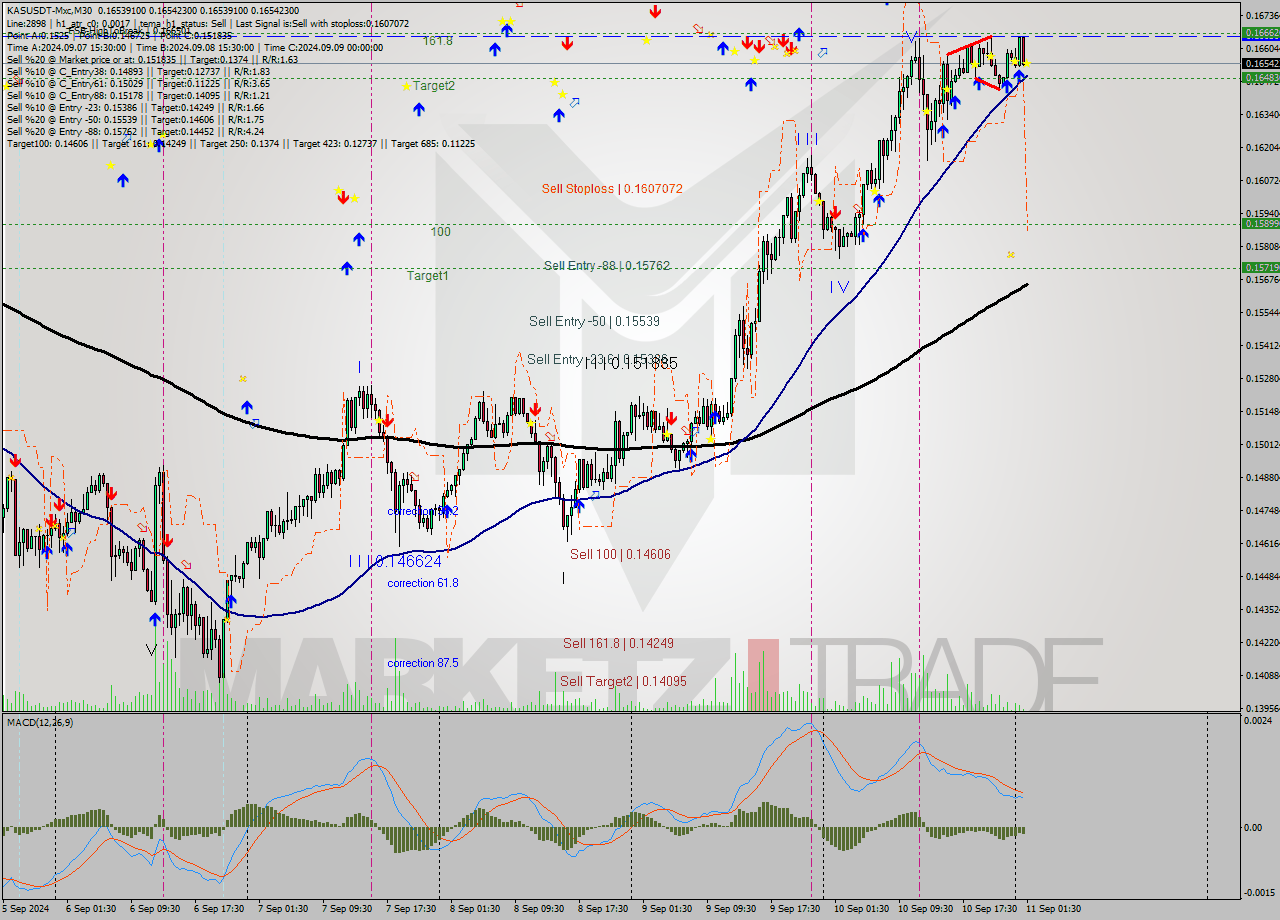This screenshot has width=1280, height=920.
Task: Click the black current price tag 0.16542
Action: [1260, 63]
